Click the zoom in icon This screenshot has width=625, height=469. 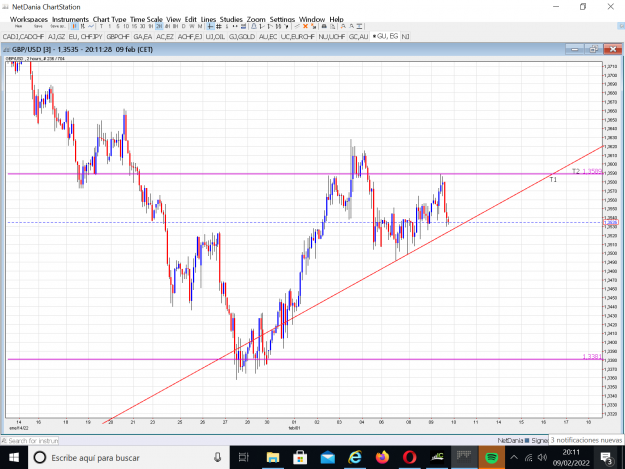coord(343,26)
